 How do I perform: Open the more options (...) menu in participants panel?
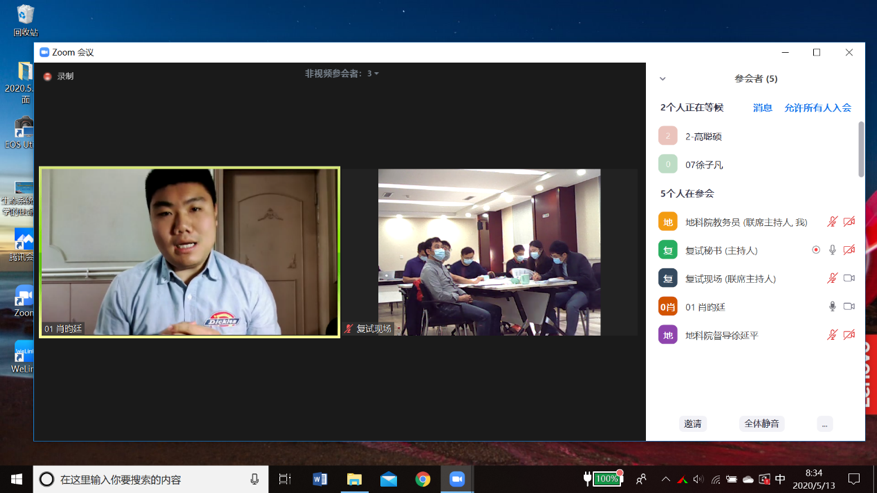pyautogui.click(x=824, y=424)
